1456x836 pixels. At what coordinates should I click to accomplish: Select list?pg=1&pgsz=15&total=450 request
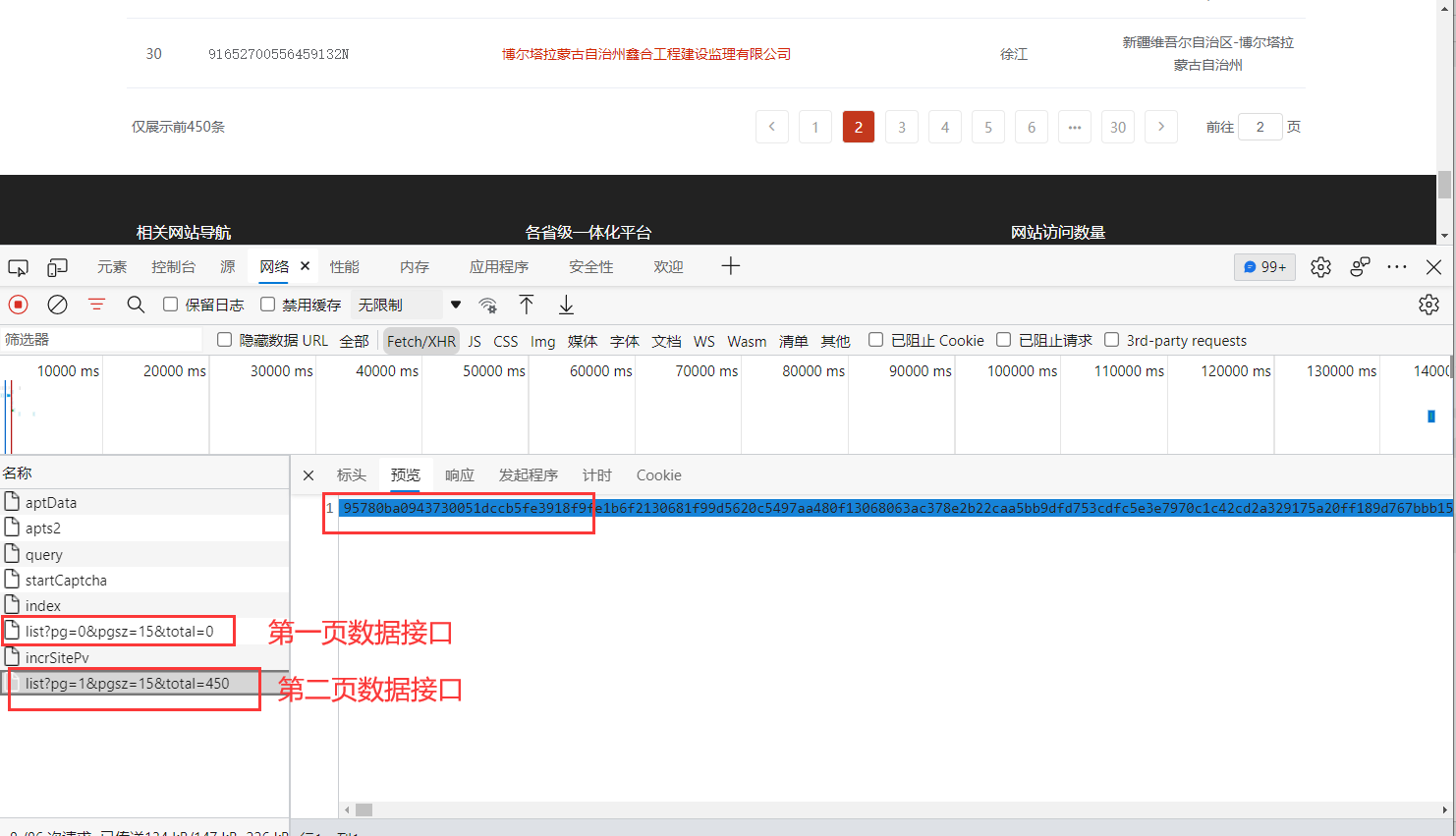(144, 684)
